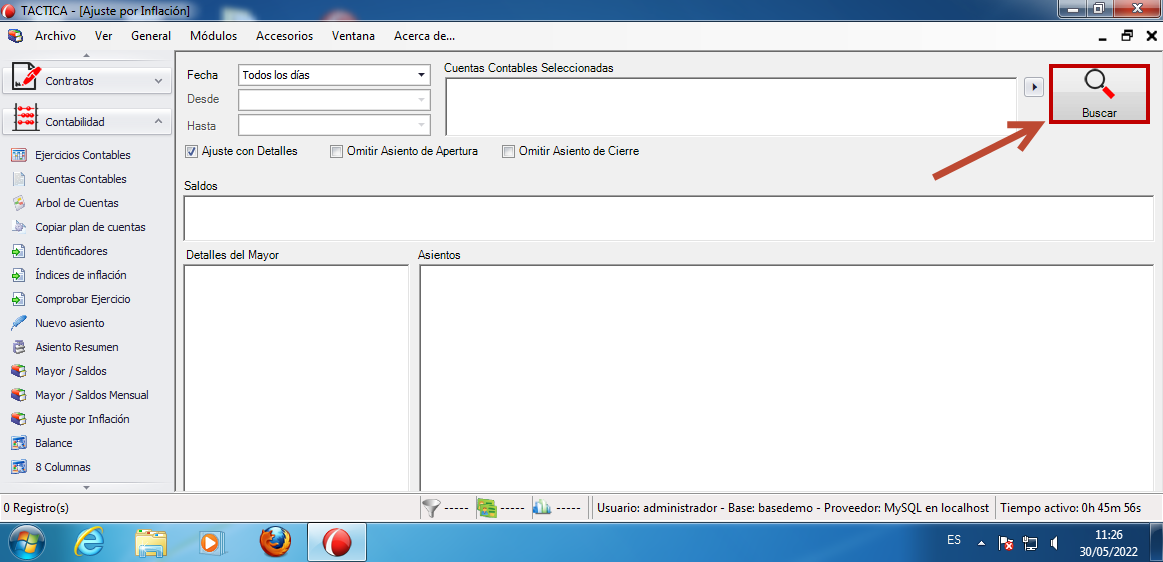This screenshot has width=1163, height=562.
Task: Click arrow button beside Cuentas Contables Seleccionadas
Action: (1033, 87)
